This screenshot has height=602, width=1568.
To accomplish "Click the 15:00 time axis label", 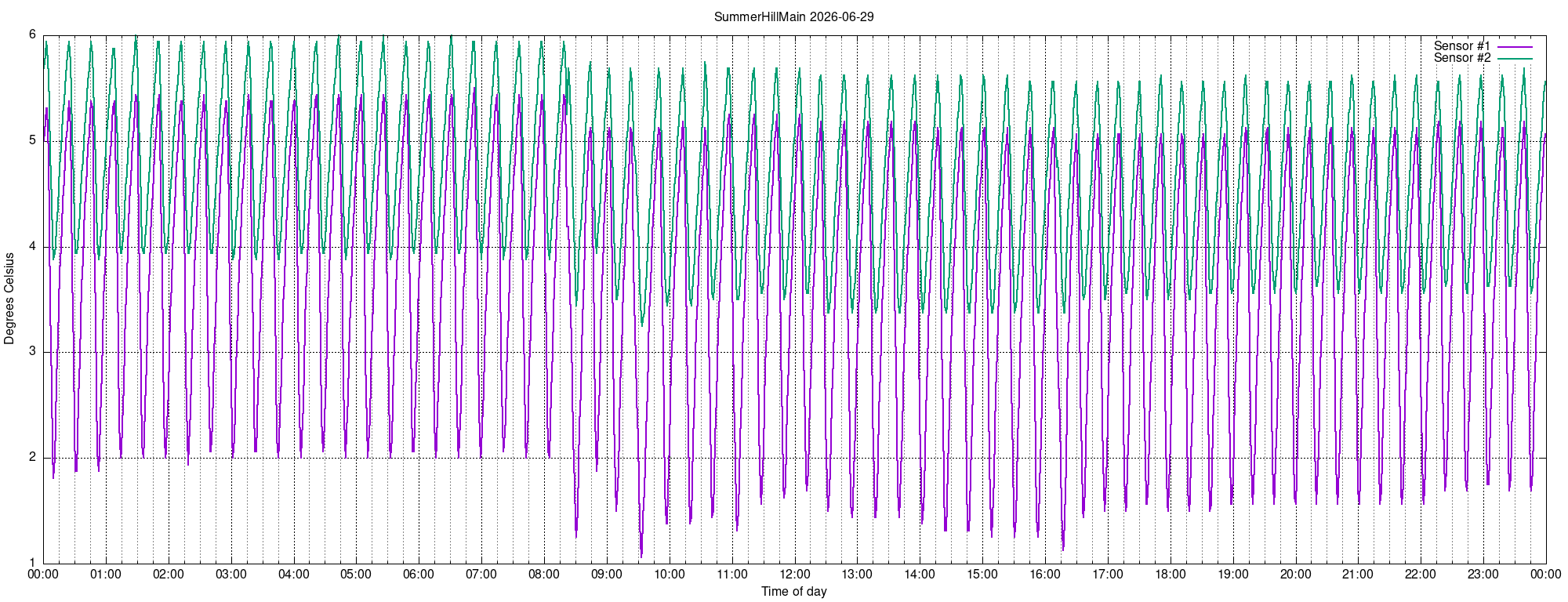I will 982,575.
